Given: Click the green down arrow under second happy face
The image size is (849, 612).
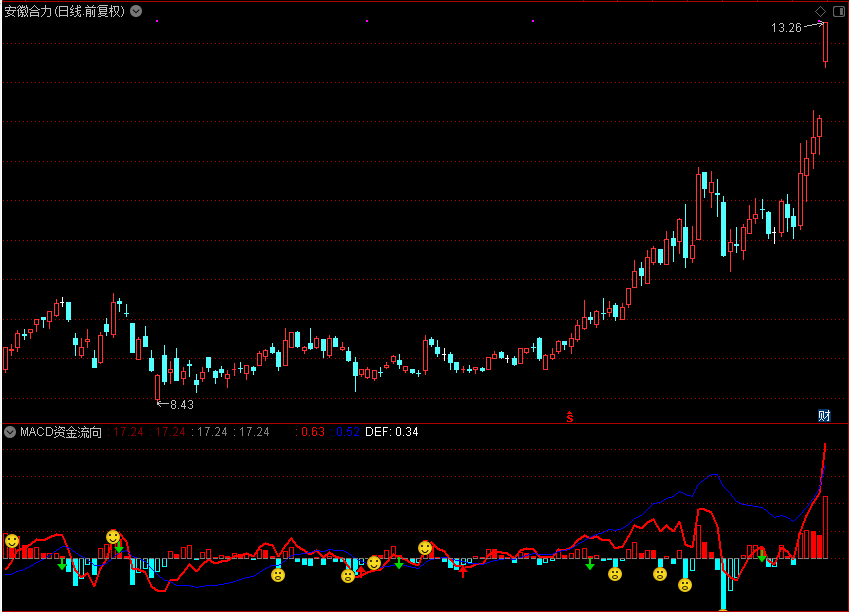Looking at the screenshot, I should tap(119, 548).
